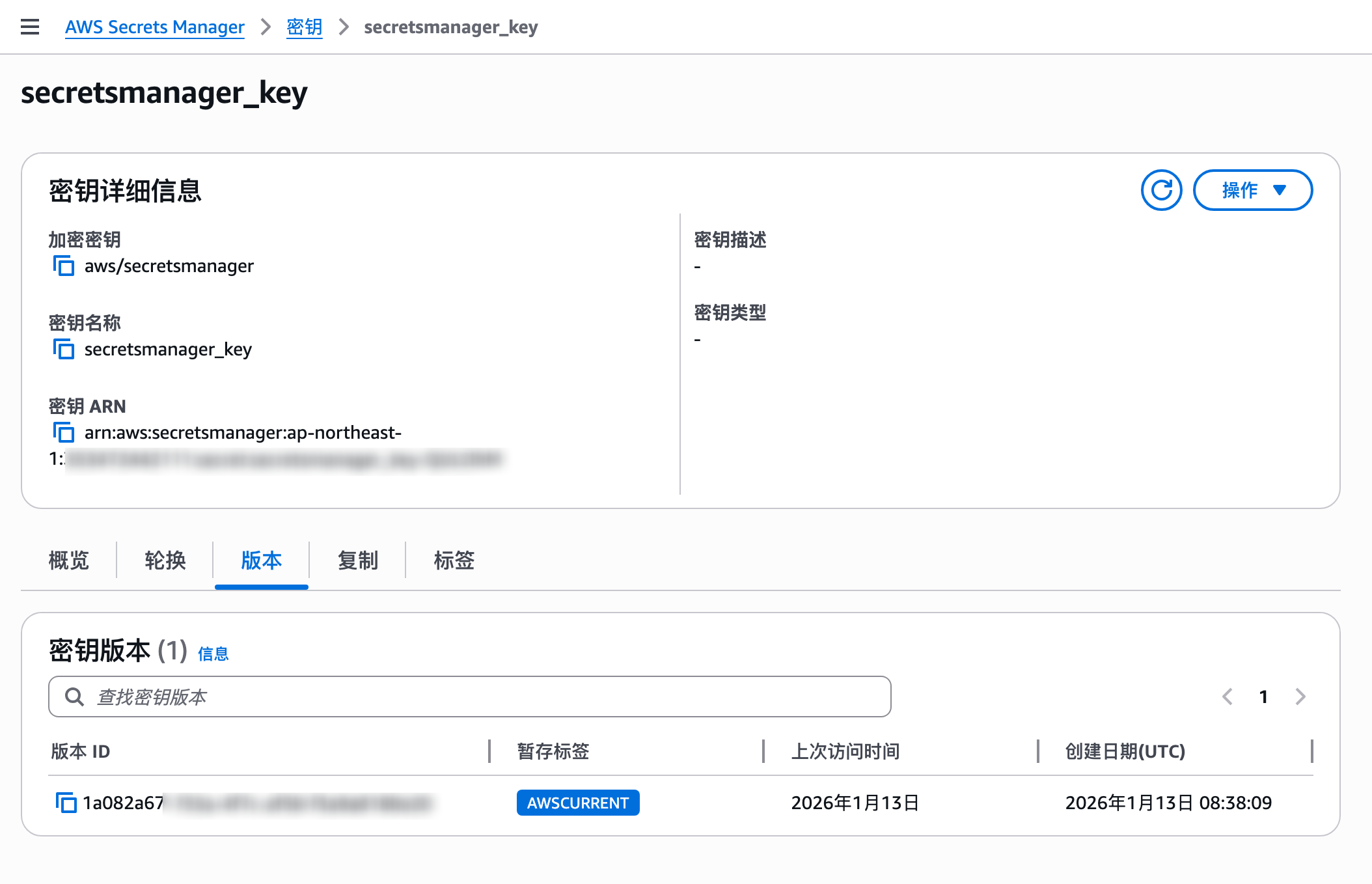This screenshot has height=884, width=1372.
Task: Copy the secret ARN value
Action: tap(63, 432)
